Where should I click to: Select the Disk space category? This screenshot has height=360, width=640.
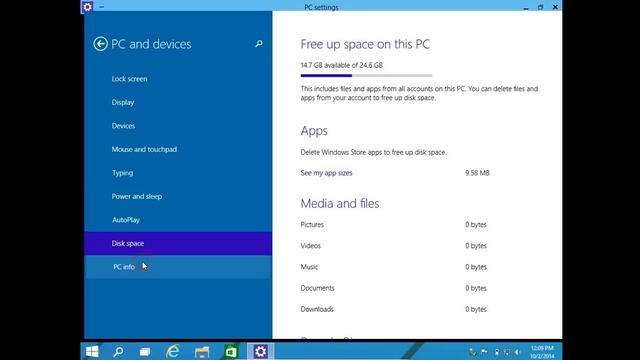tap(178, 243)
